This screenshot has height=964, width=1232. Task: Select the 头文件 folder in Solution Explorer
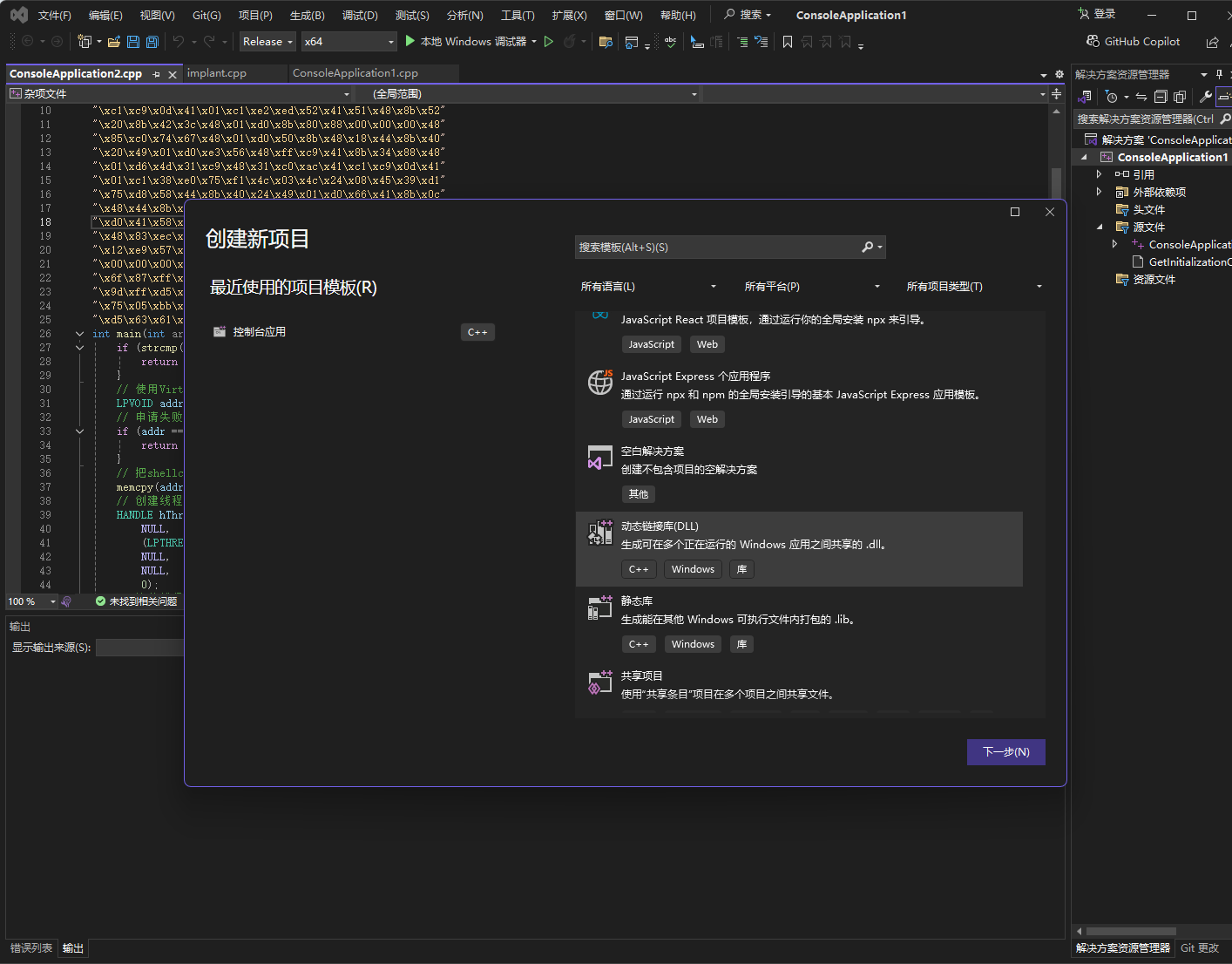pyautogui.click(x=1148, y=210)
